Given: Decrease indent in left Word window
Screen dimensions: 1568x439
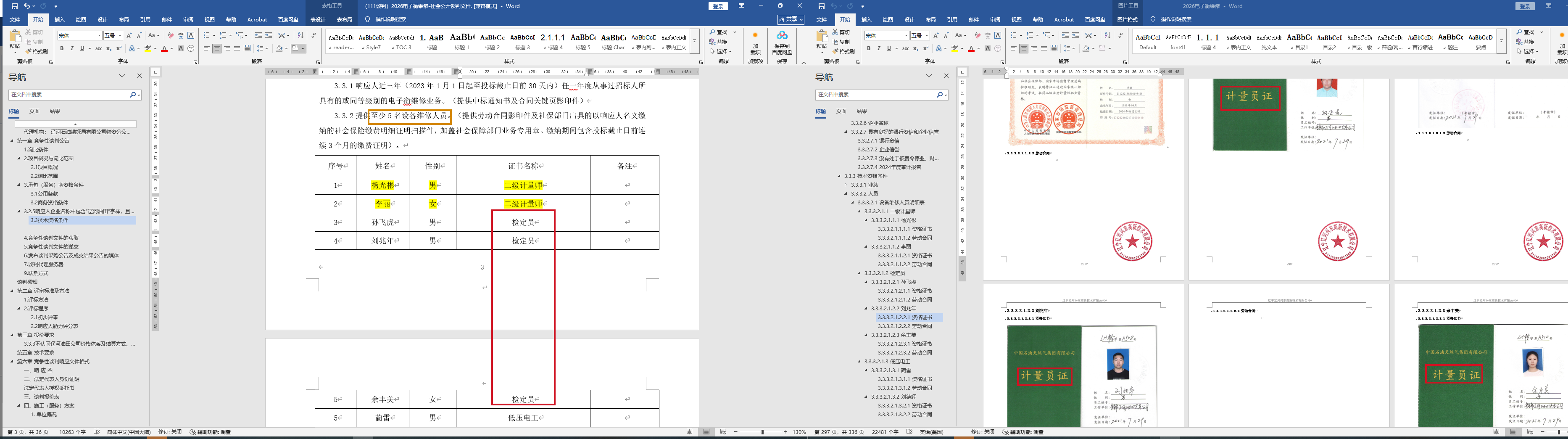Looking at the screenshot, I should click(x=259, y=35).
